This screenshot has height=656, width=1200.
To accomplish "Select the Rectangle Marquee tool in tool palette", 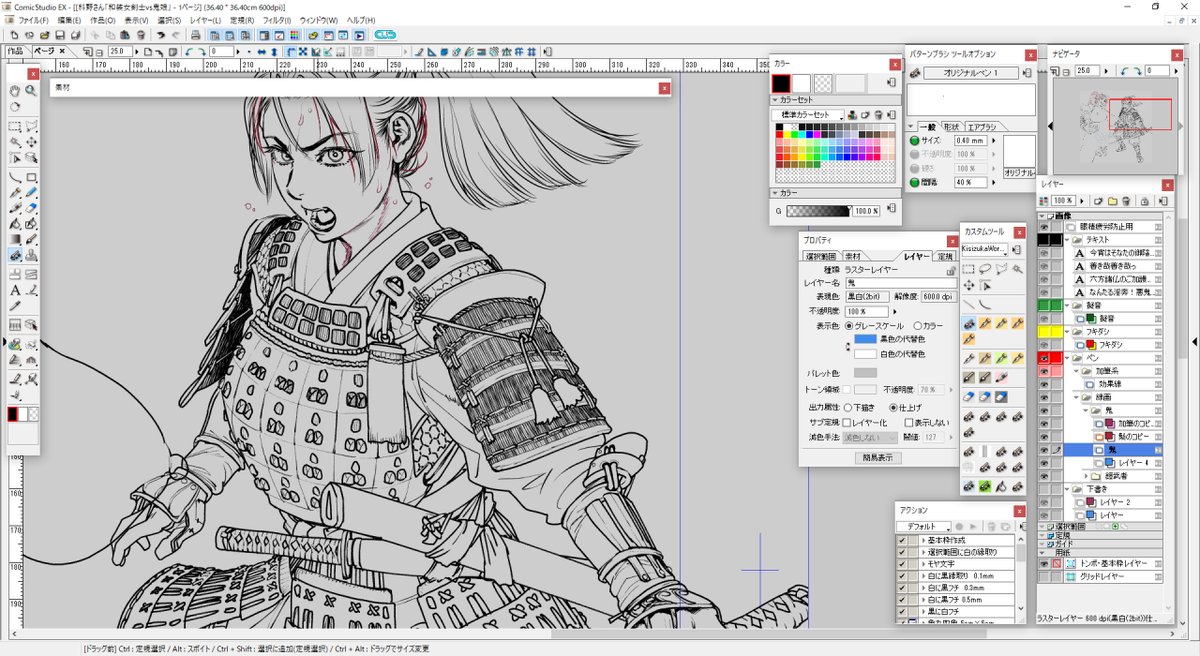I will click(14, 127).
